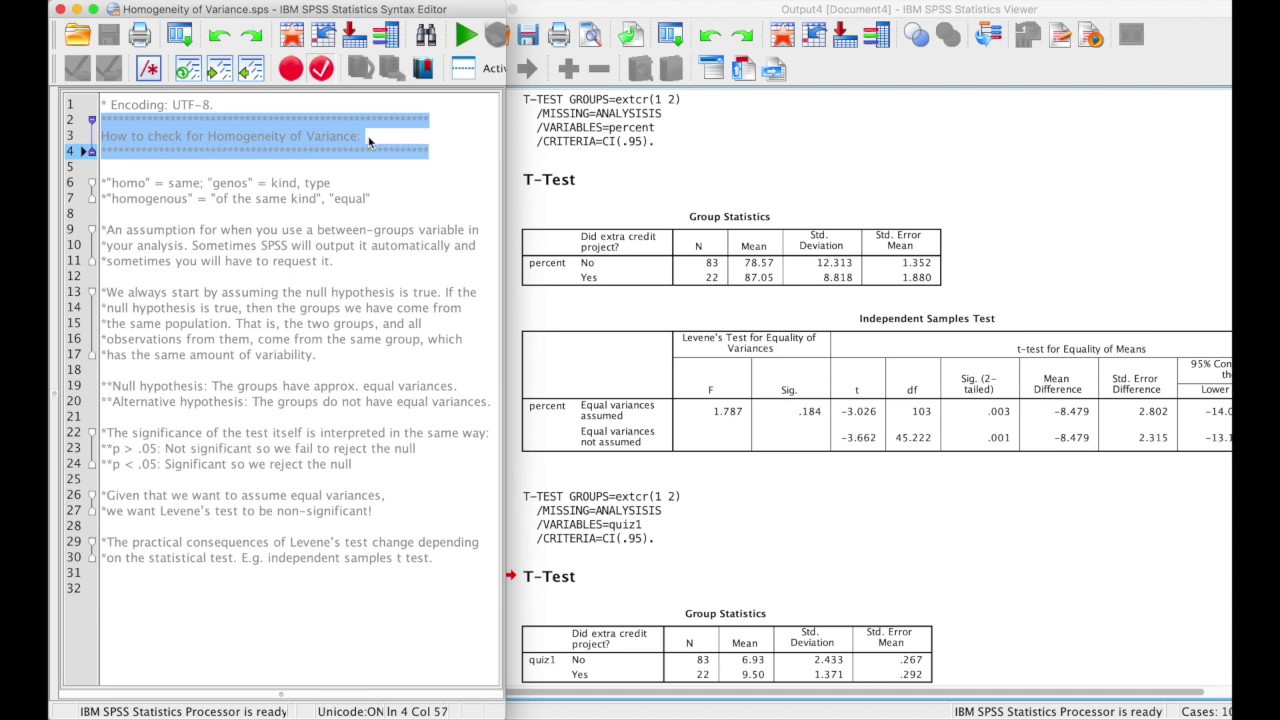Toggle comment selection with /* icon
The width and height of the screenshot is (1280, 720).
pyautogui.click(x=148, y=69)
